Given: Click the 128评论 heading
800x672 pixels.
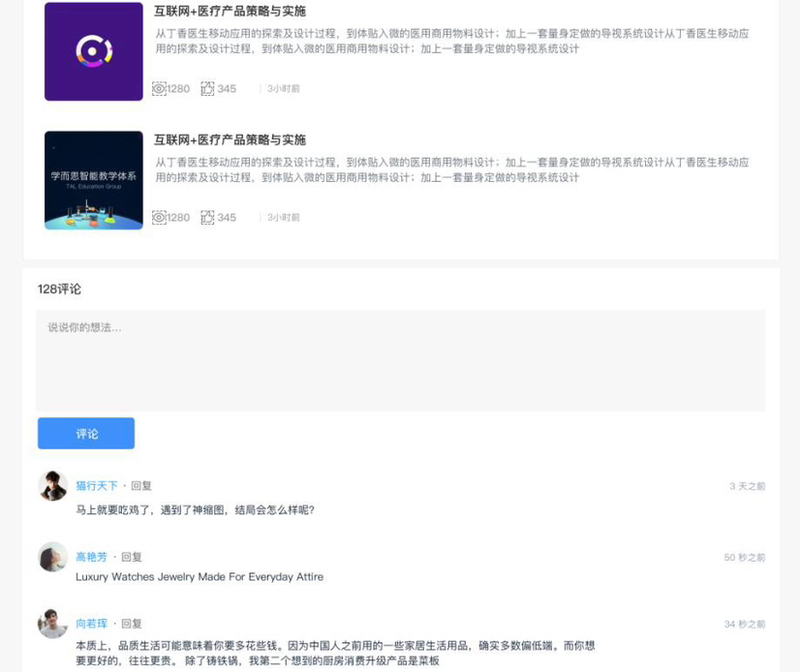Looking at the screenshot, I should (59, 289).
